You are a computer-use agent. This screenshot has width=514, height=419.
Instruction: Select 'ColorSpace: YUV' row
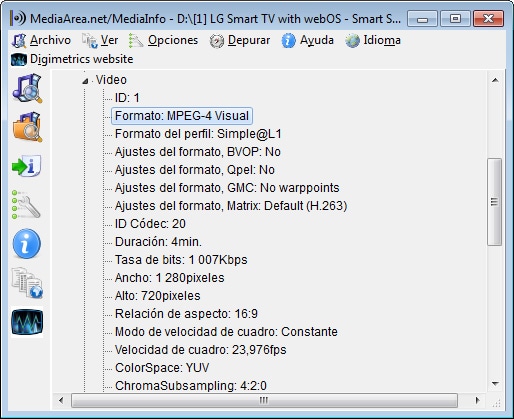162,368
